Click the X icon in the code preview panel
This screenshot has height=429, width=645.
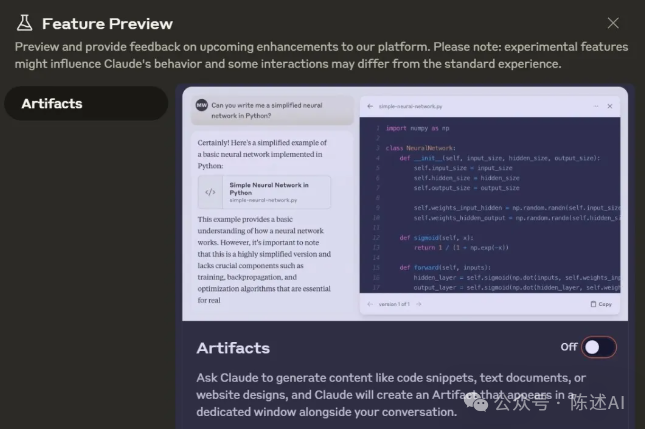(609, 105)
